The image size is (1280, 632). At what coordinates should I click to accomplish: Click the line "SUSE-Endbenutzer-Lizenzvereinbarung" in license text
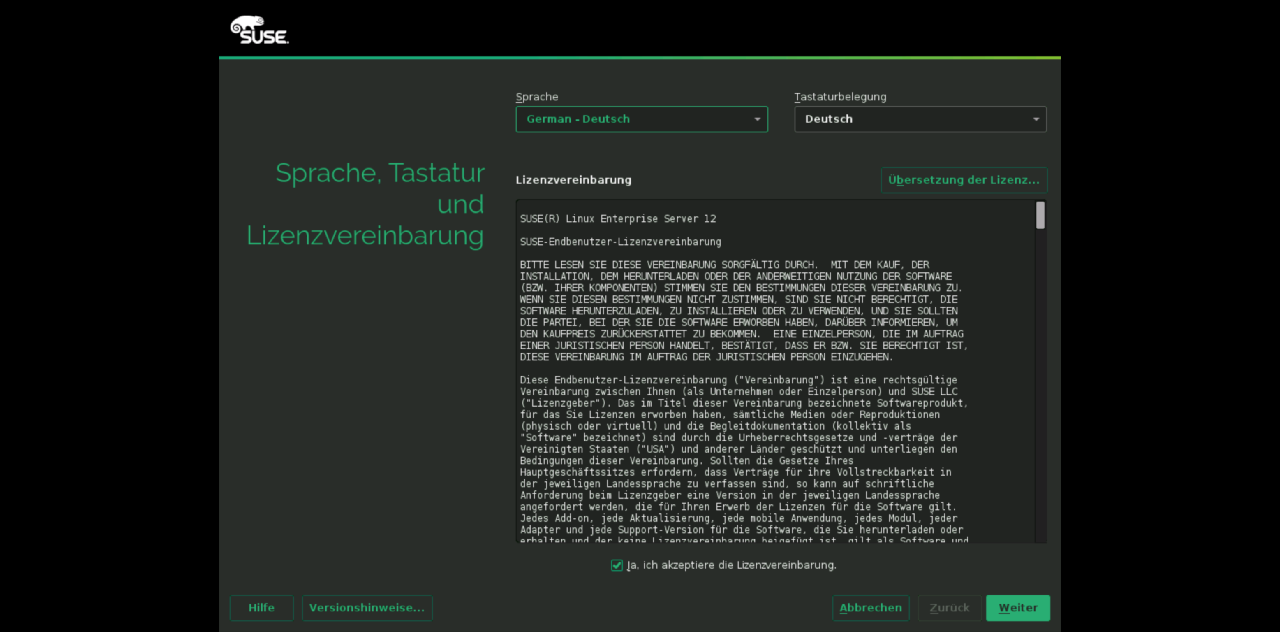point(621,242)
